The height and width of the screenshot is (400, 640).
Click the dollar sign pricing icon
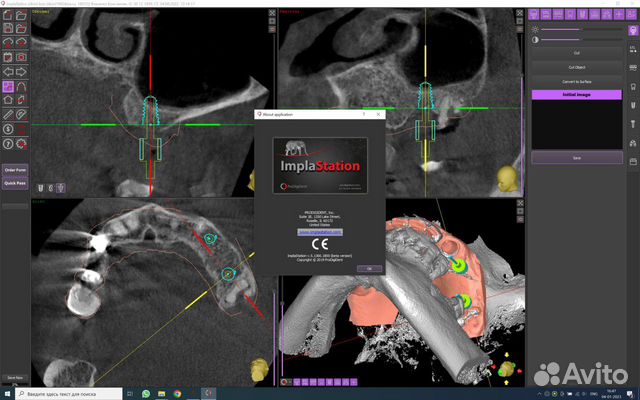(x=9, y=129)
